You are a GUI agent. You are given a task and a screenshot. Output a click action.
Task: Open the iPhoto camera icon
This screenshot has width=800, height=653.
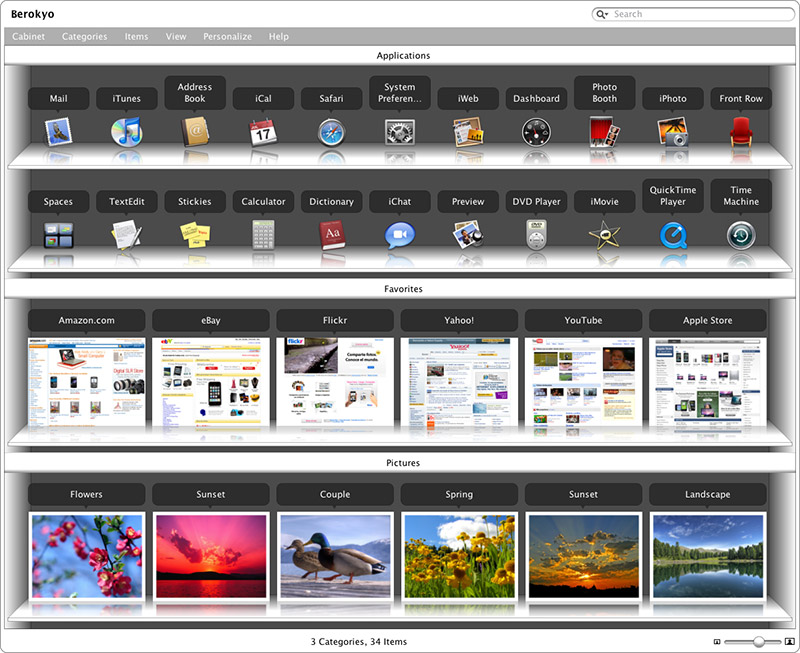point(672,132)
